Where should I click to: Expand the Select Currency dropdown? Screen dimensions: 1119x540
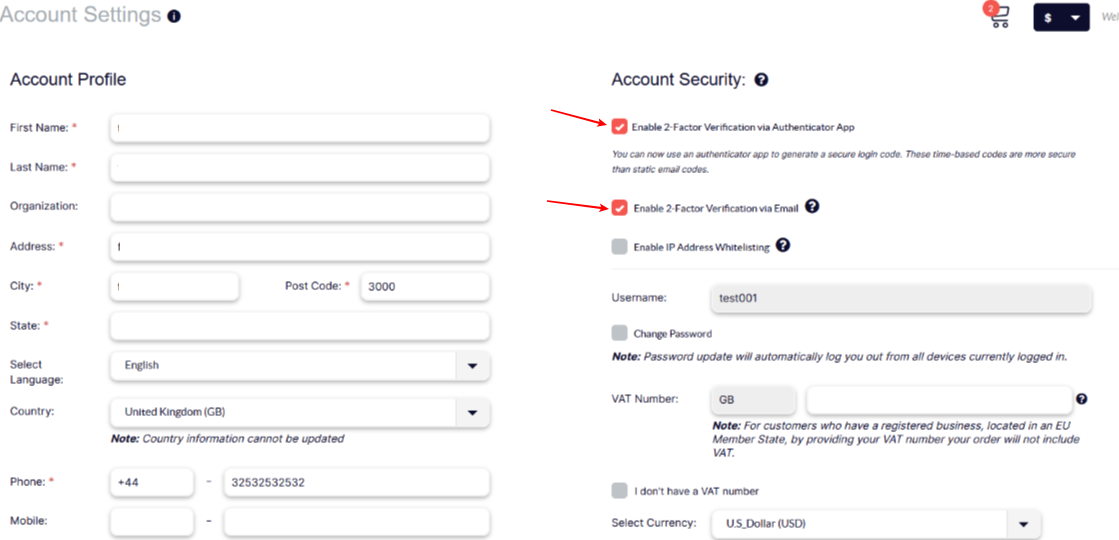click(1023, 524)
